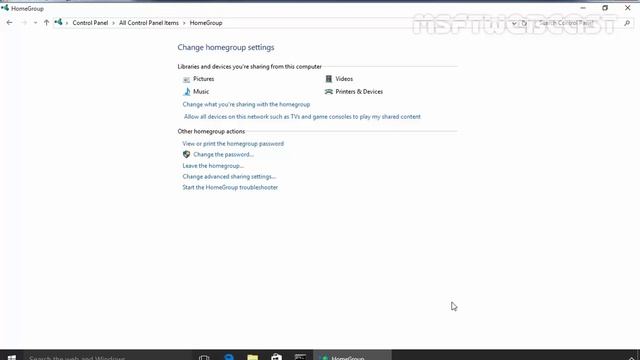640x360 pixels.
Task: Start the HomeGroup troubleshooter
Action: point(230,187)
